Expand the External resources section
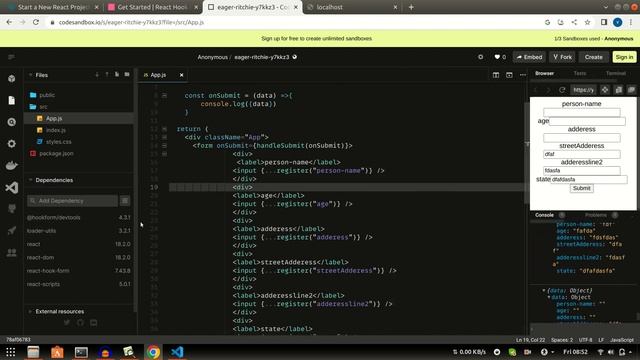 click(30, 311)
